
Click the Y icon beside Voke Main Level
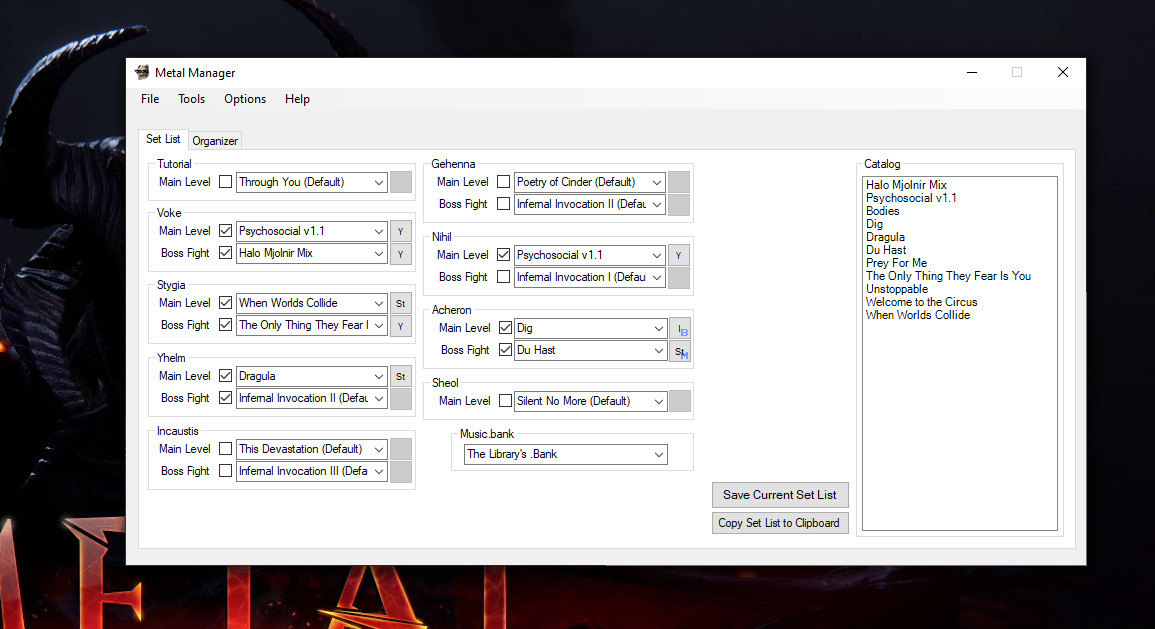[x=400, y=231]
